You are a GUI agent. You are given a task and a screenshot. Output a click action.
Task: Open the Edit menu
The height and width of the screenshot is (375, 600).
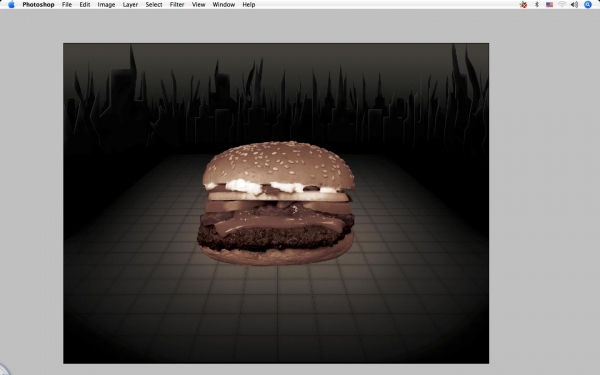(x=85, y=5)
